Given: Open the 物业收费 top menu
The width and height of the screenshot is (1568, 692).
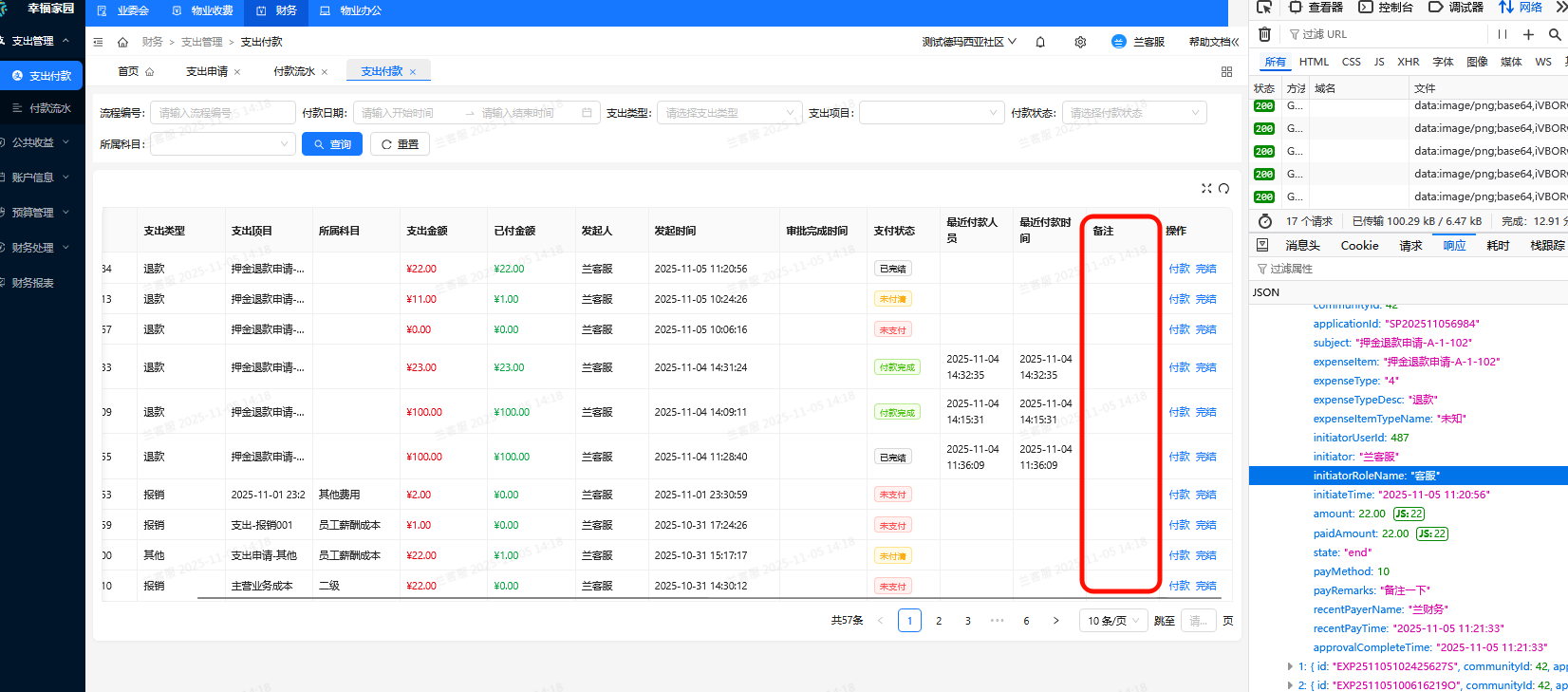Looking at the screenshot, I should 203,10.
